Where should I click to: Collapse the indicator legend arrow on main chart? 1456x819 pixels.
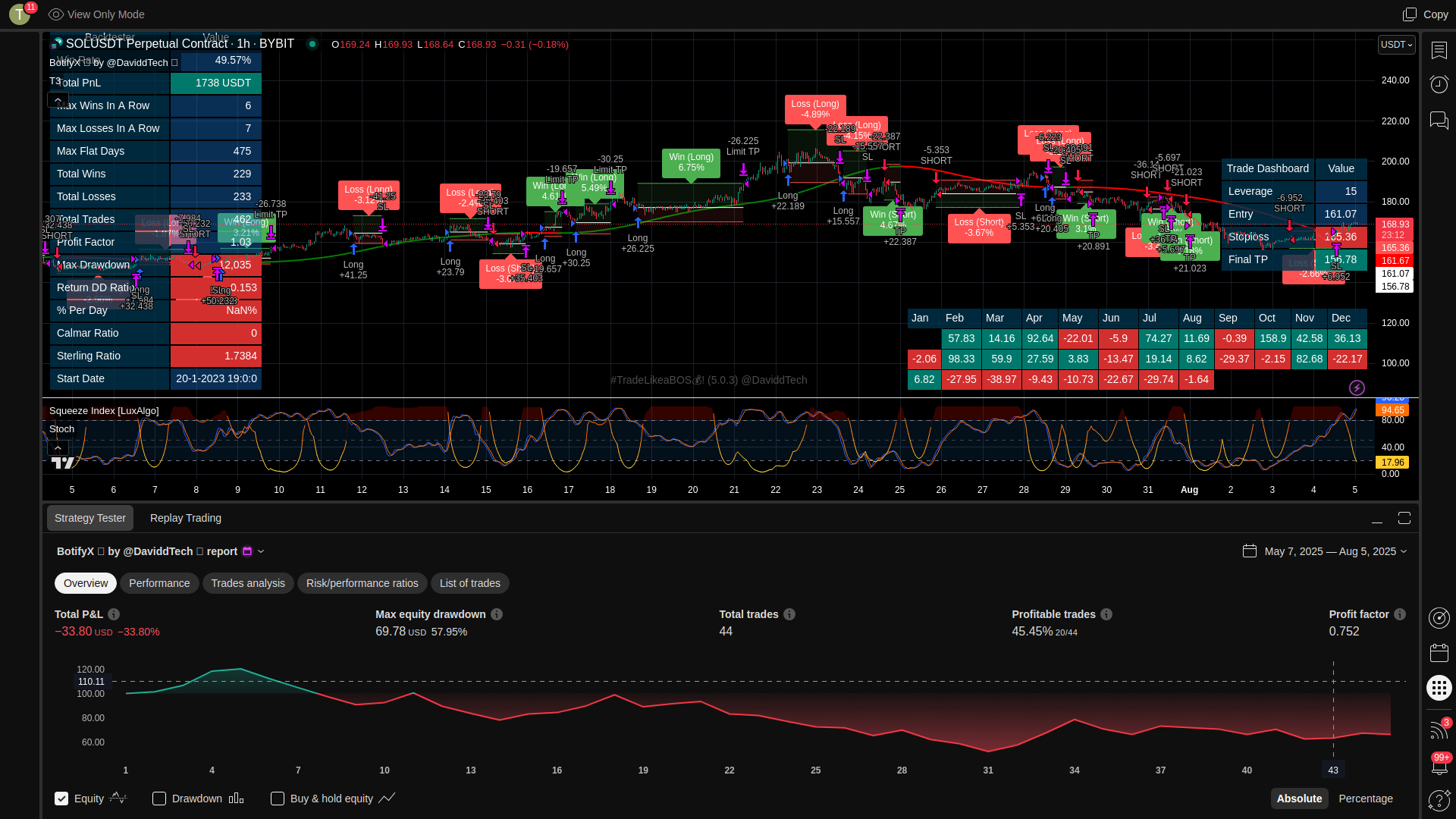coord(58,99)
